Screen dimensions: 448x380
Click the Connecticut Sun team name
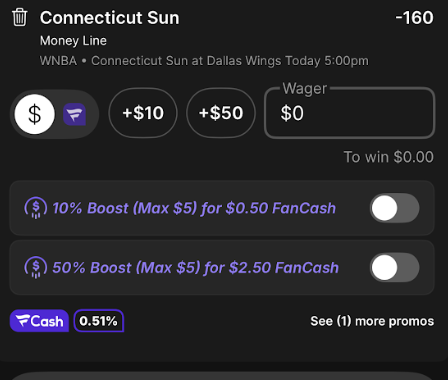[x=110, y=18]
